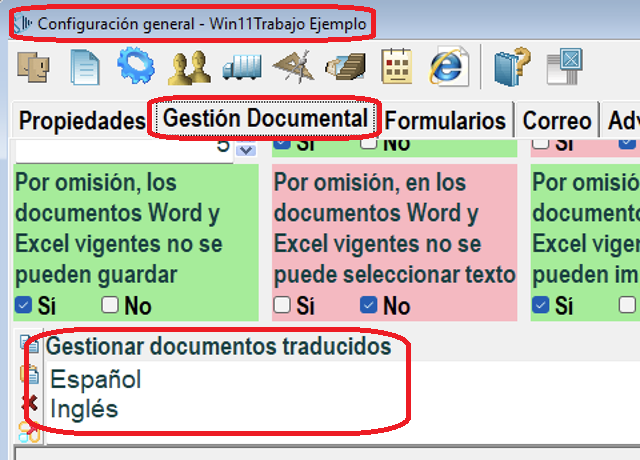Click the delivery truck toolbar icon
Image resolution: width=640 pixels, height=460 pixels.
coord(240,67)
